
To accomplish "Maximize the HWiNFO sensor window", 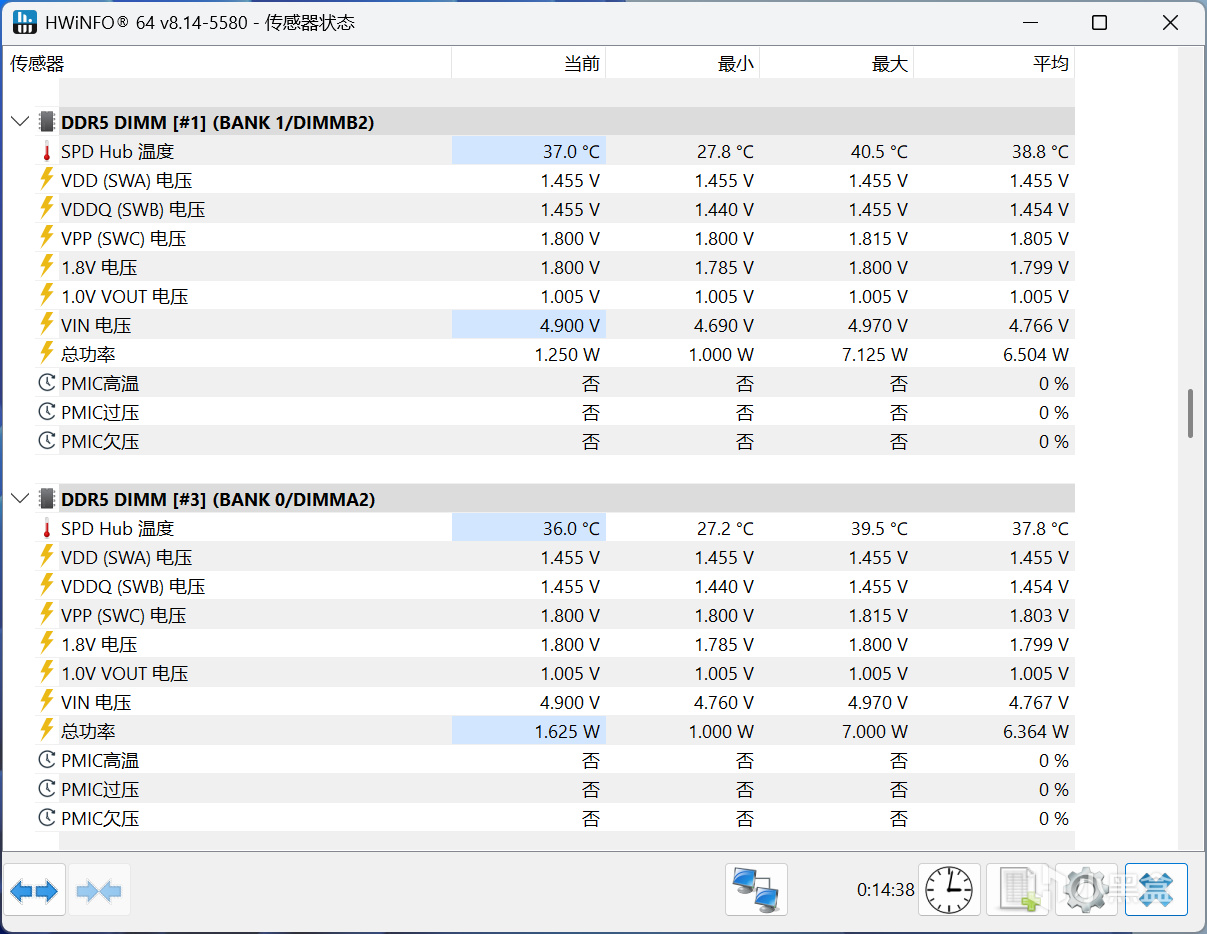I will (x=1099, y=23).
